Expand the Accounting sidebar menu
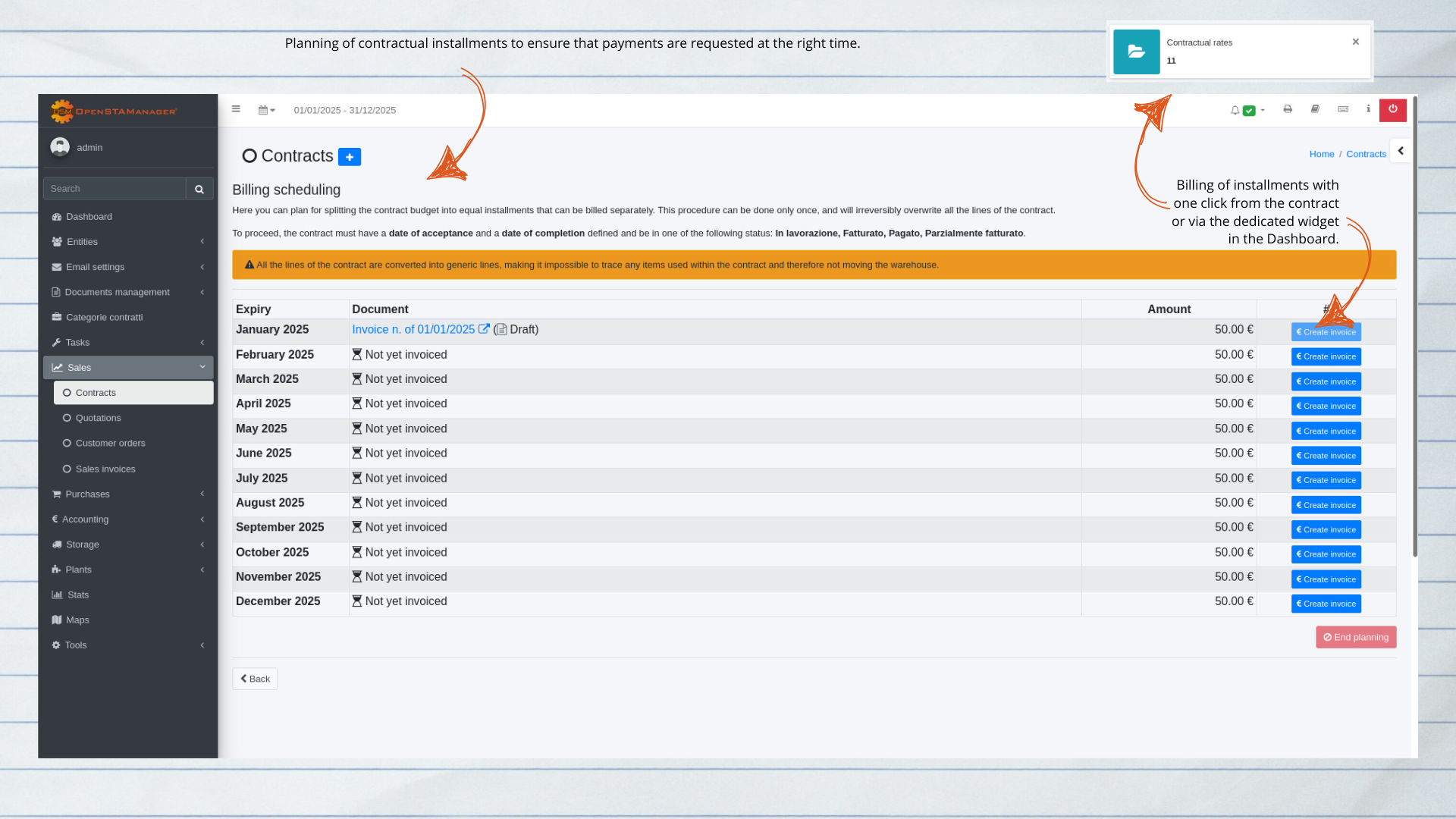Image resolution: width=1456 pixels, height=819 pixels. coord(128,519)
